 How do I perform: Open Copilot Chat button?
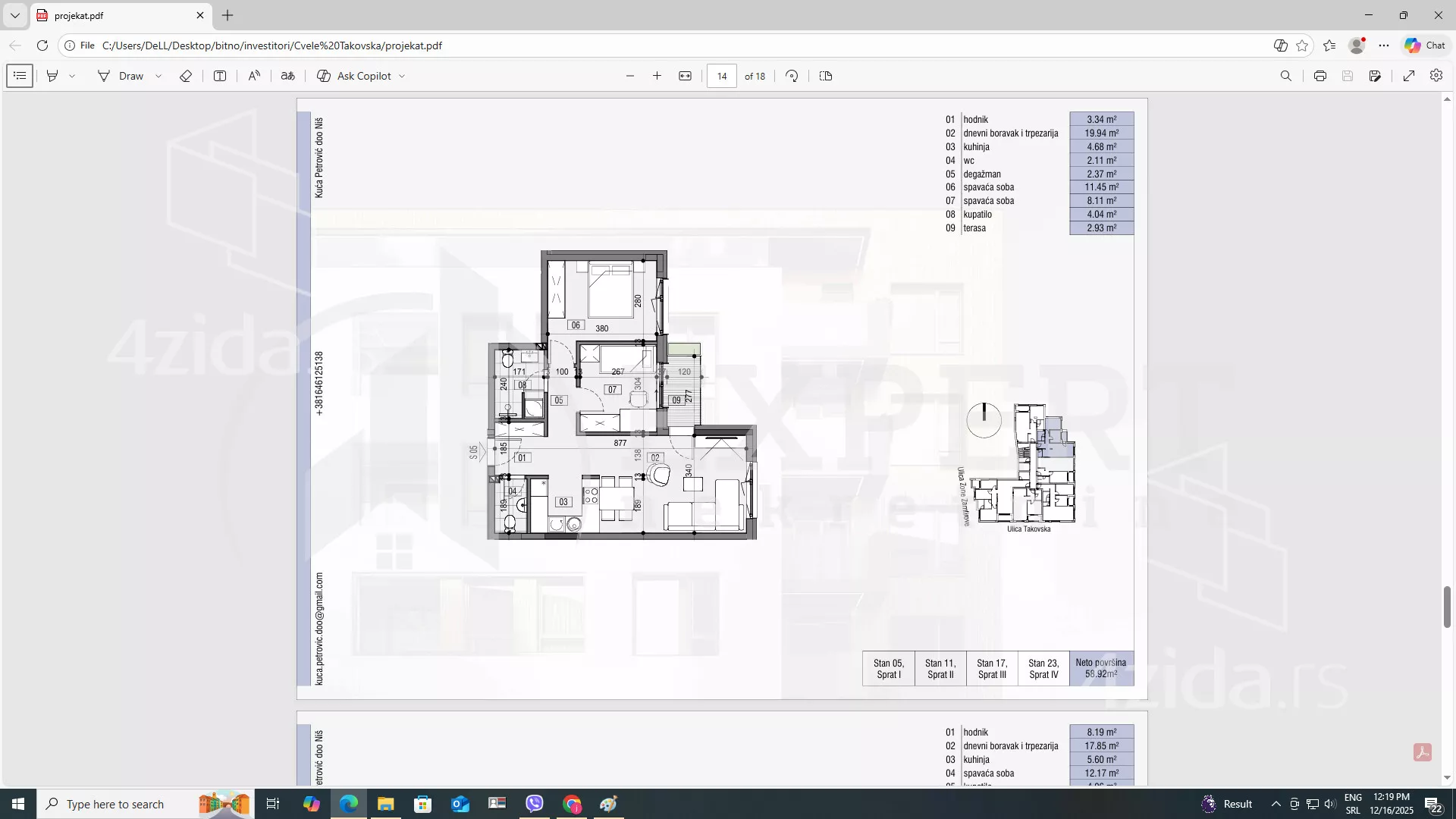coord(1425,45)
